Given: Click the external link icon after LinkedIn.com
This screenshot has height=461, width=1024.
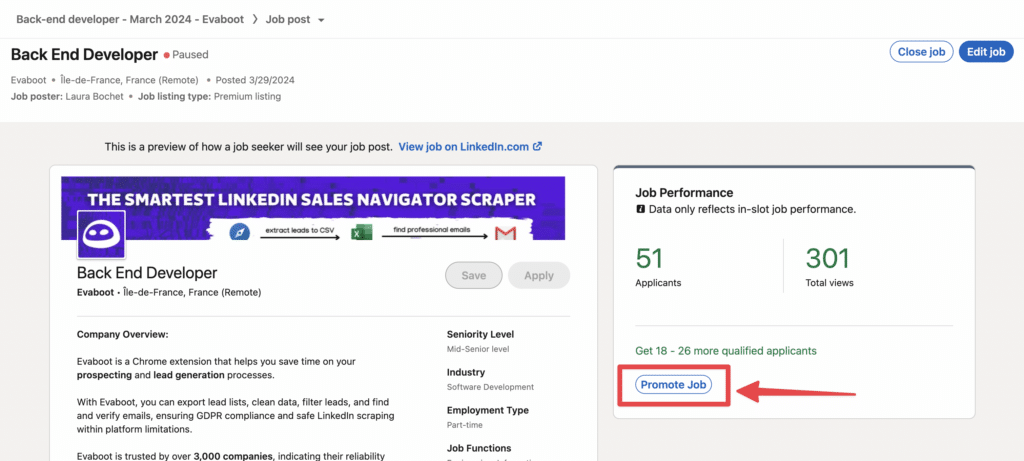Looking at the screenshot, I should (537, 147).
